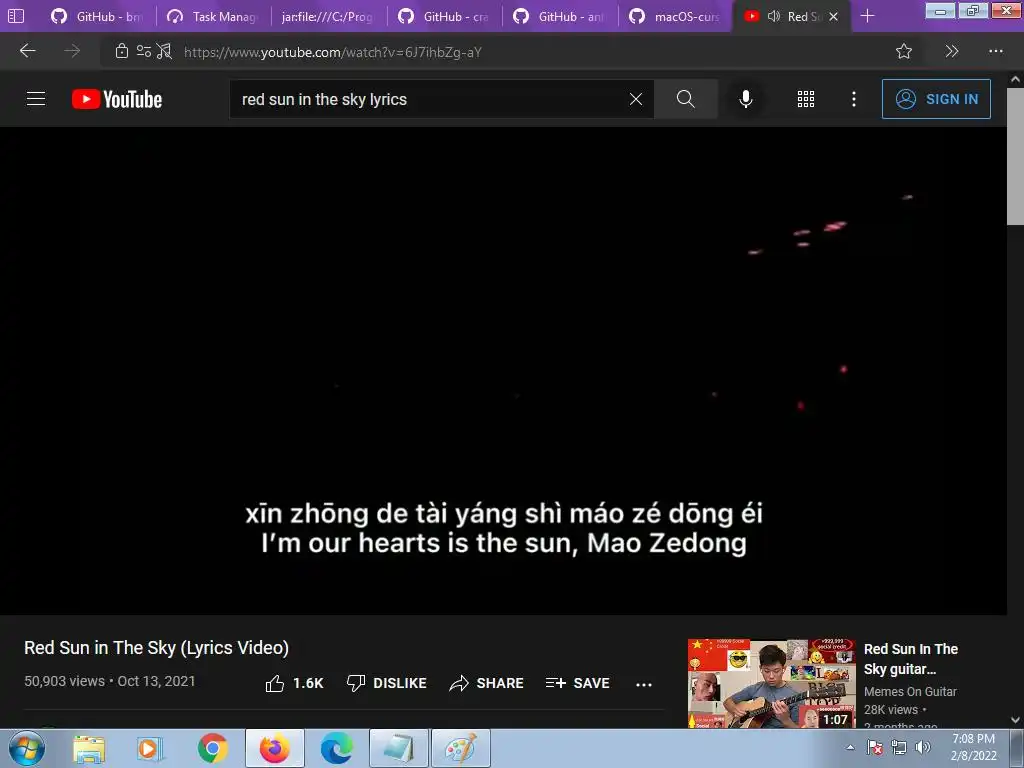Click the page scroll-up arrow
Viewport: 1024px width, 768px height.
pos(1015,79)
